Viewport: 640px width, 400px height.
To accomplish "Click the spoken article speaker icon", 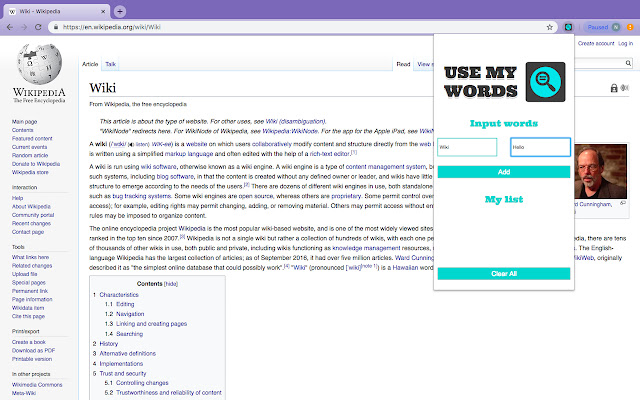I will 624,88.
